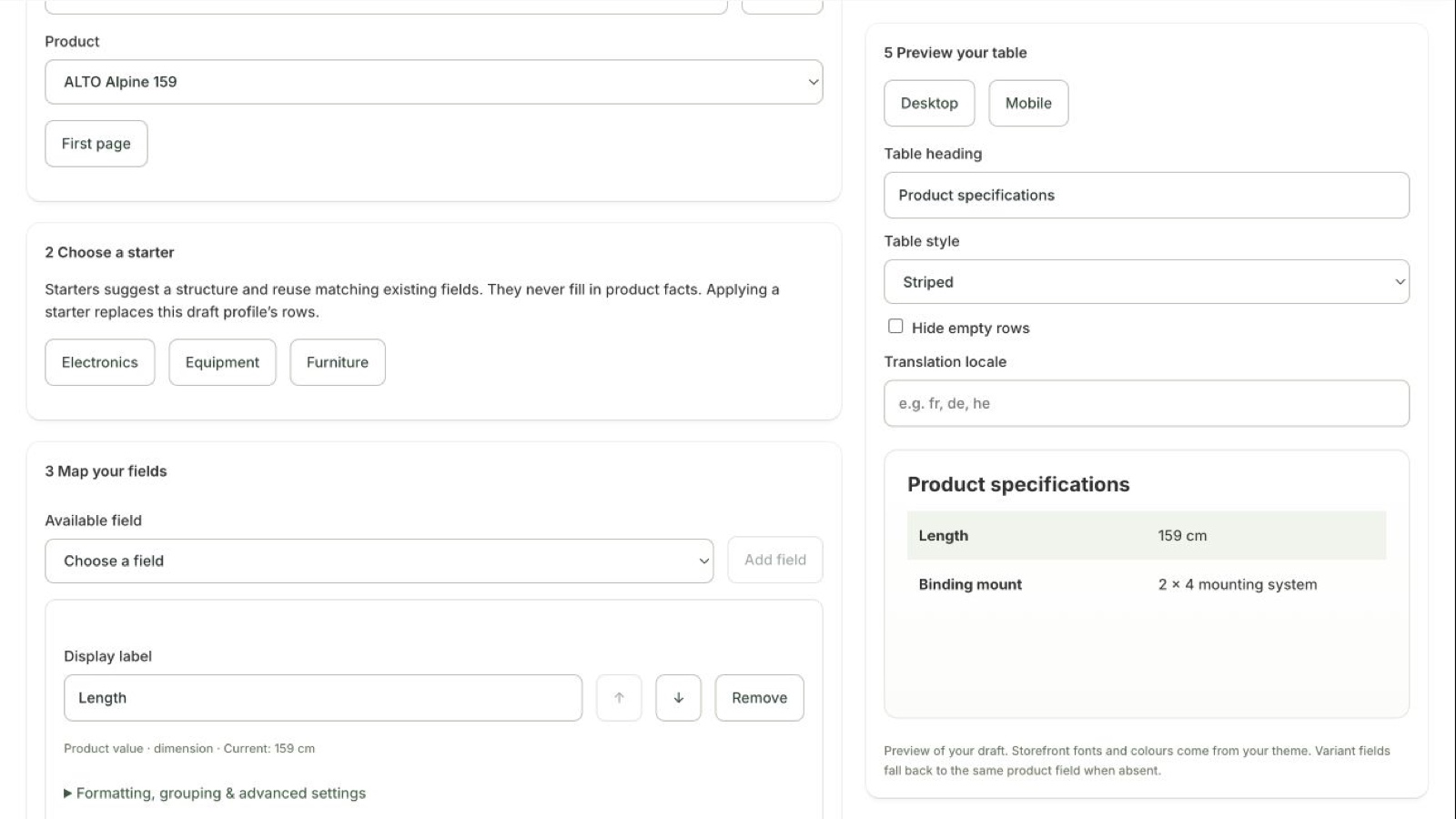Move the Length row up

tap(619, 698)
